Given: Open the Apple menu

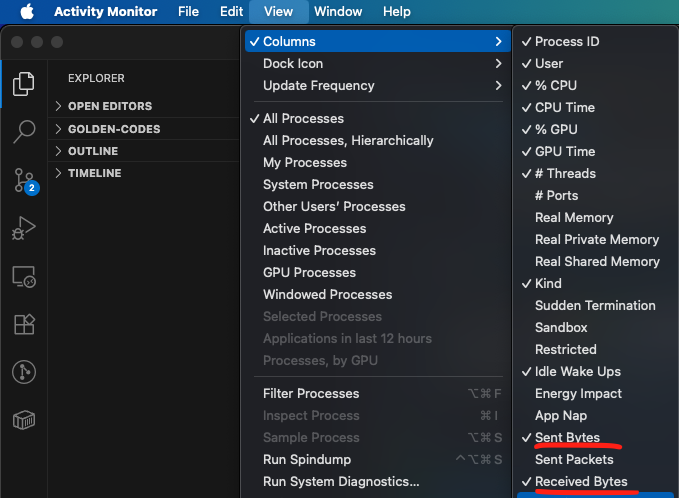Looking at the screenshot, I should (27, 11).
